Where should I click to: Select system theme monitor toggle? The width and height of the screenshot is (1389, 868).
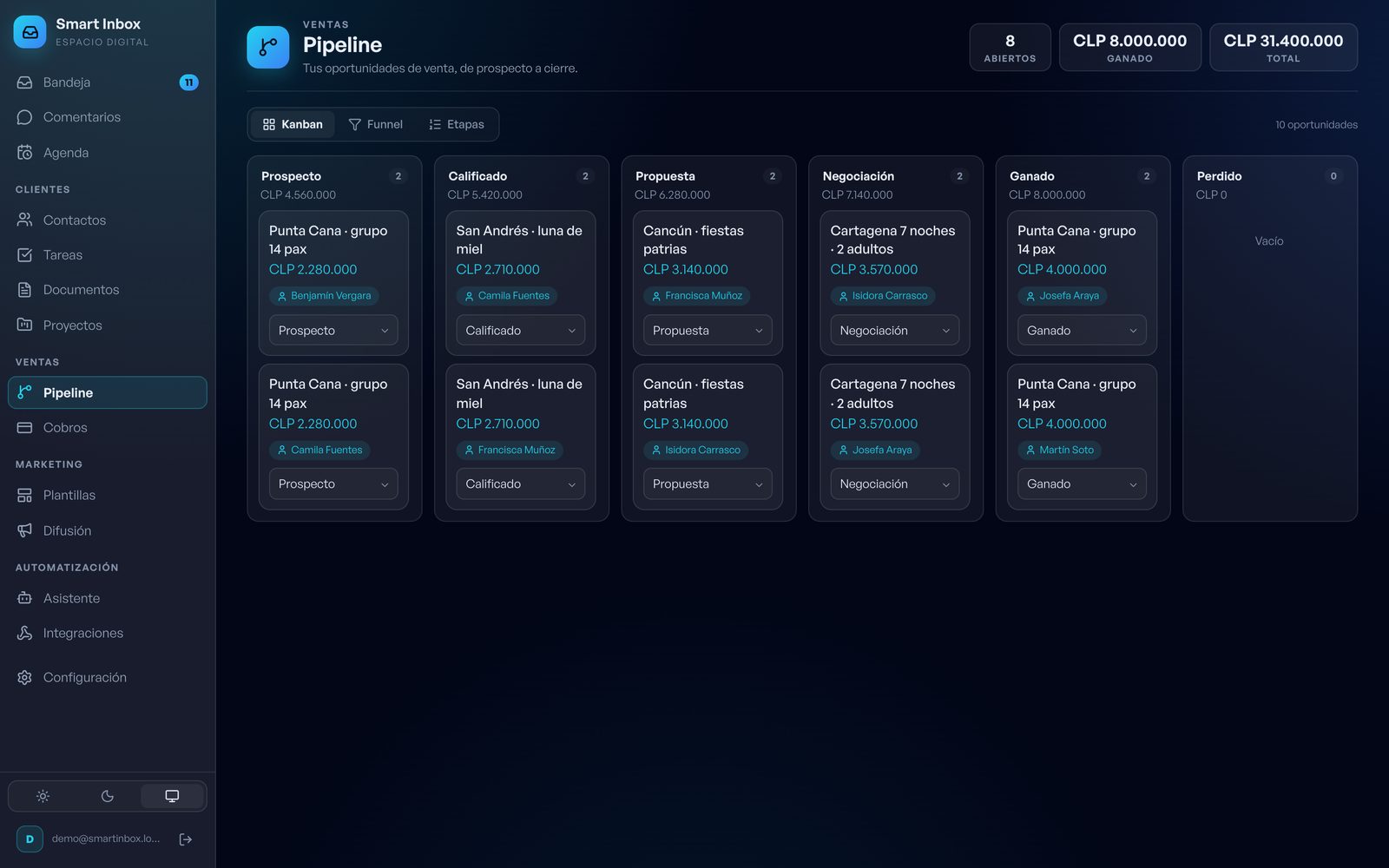tap(172, 796)
